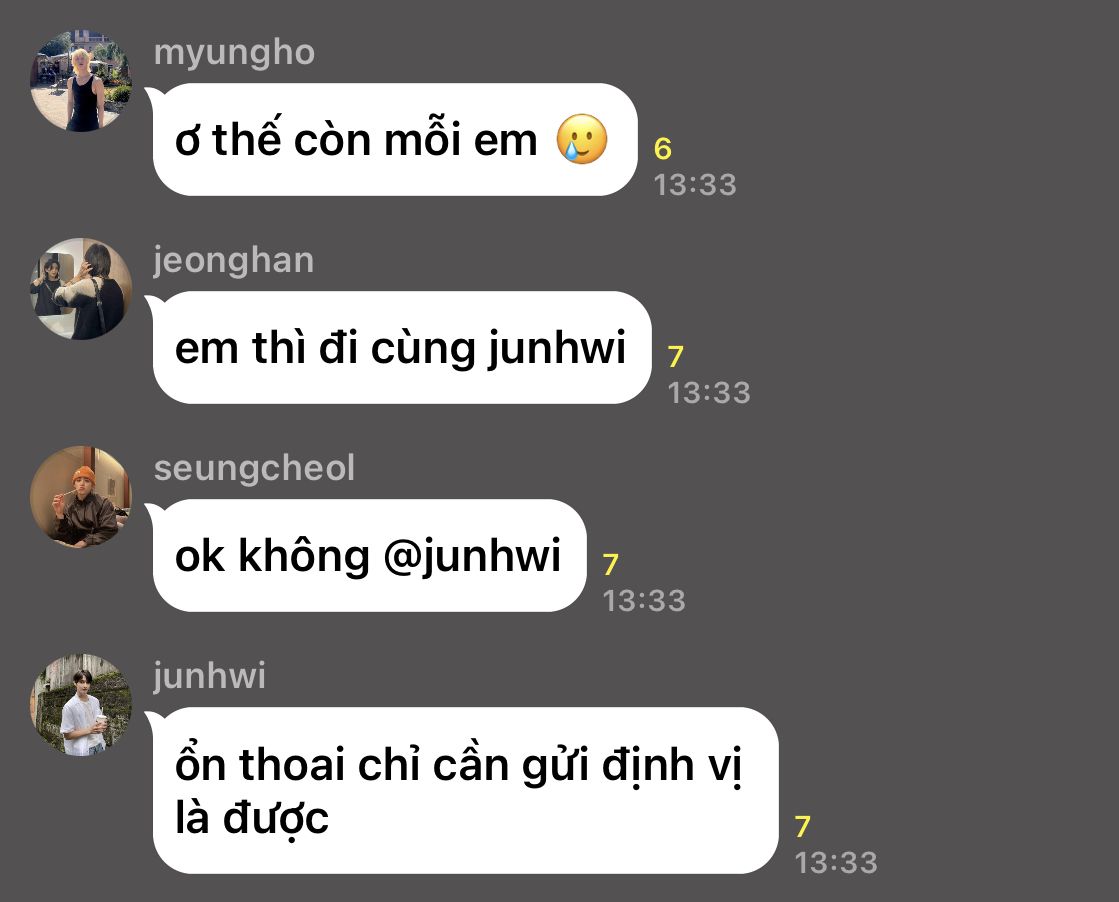This screenshot has height=902, width=1119.
Task: Select the message 'em thì đi cùng junhwi'
Action: [402, 348]
